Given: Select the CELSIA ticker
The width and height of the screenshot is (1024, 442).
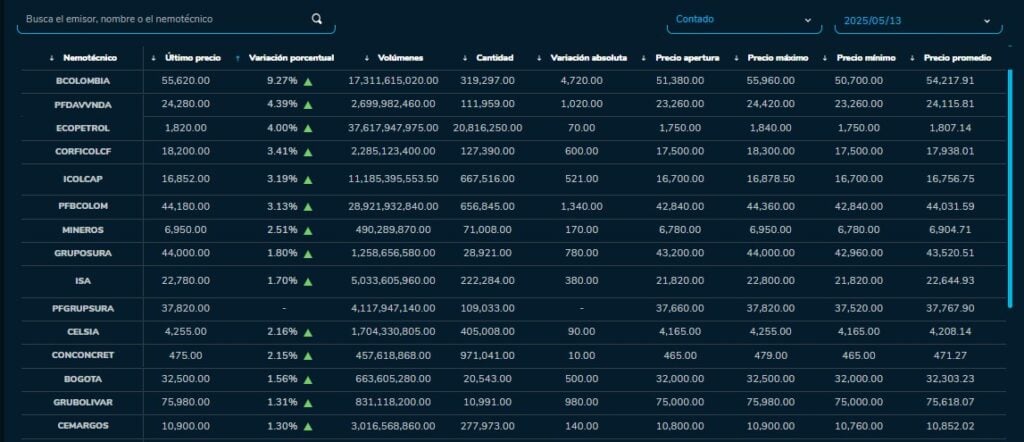Looking at the screenshot, I should [x=83, y=332].
